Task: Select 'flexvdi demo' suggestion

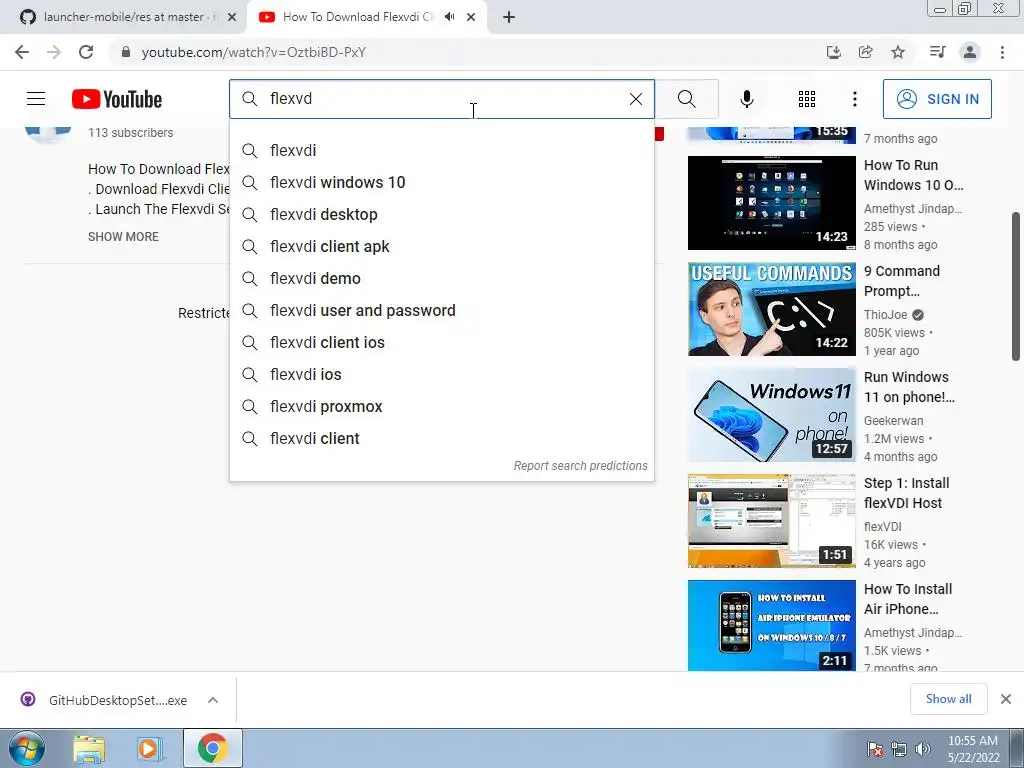Action: (x=441, y=278)
